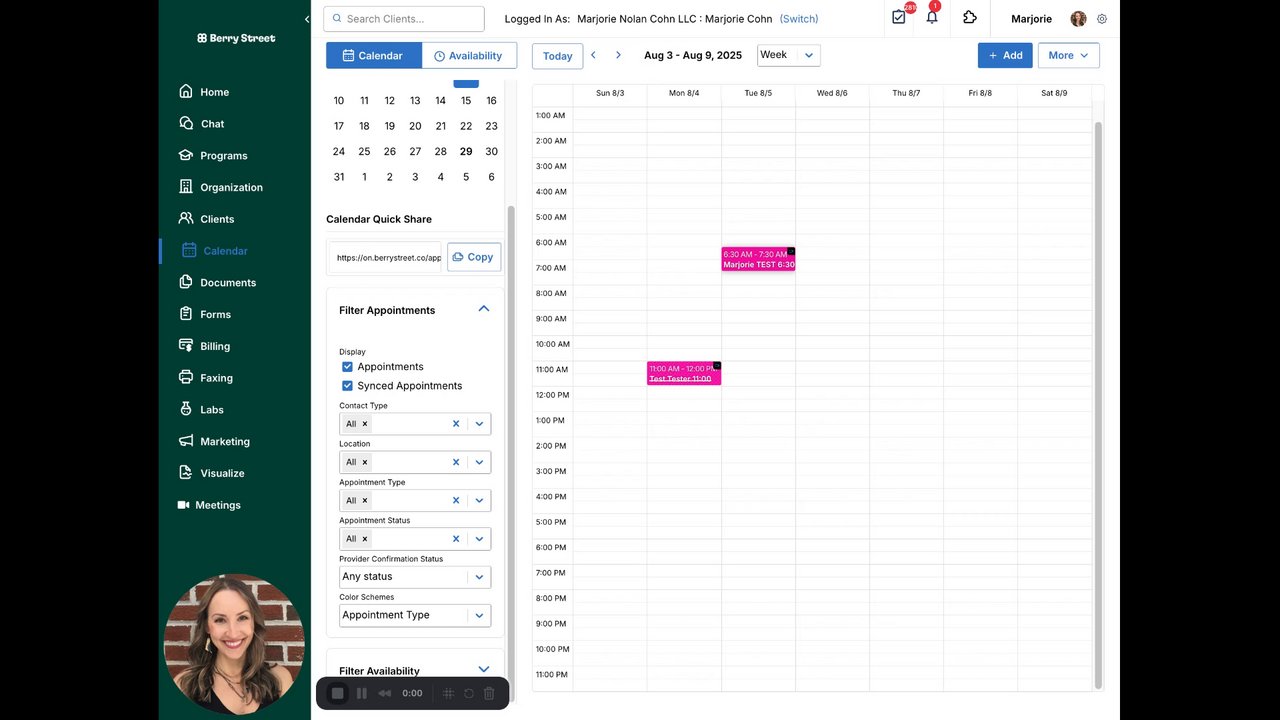Viewport: 1280px width, 720px height.
Task: Open Marjorie profile avatar
Action: [1078, 19]
